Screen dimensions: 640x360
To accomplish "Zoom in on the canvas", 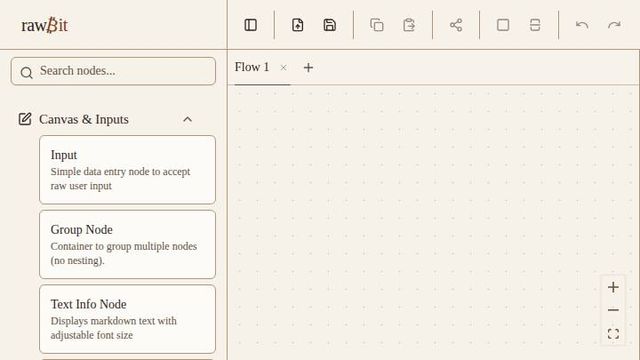I will click(x=613, y=287).
